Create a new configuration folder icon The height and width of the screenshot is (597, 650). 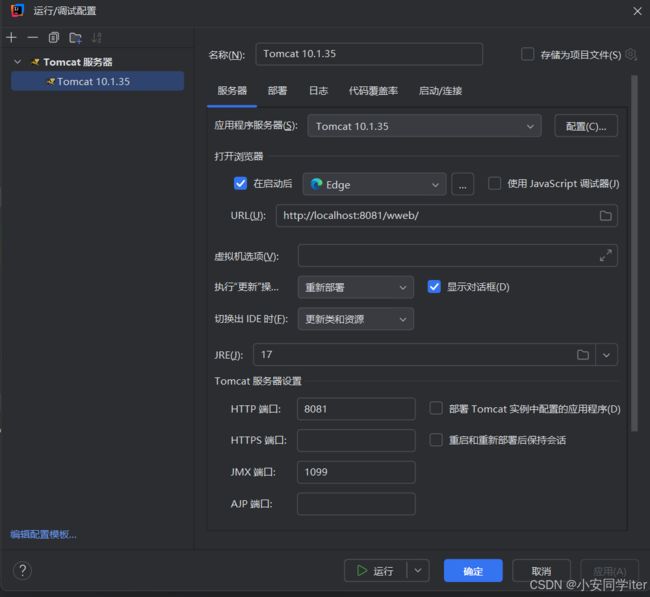75,38
